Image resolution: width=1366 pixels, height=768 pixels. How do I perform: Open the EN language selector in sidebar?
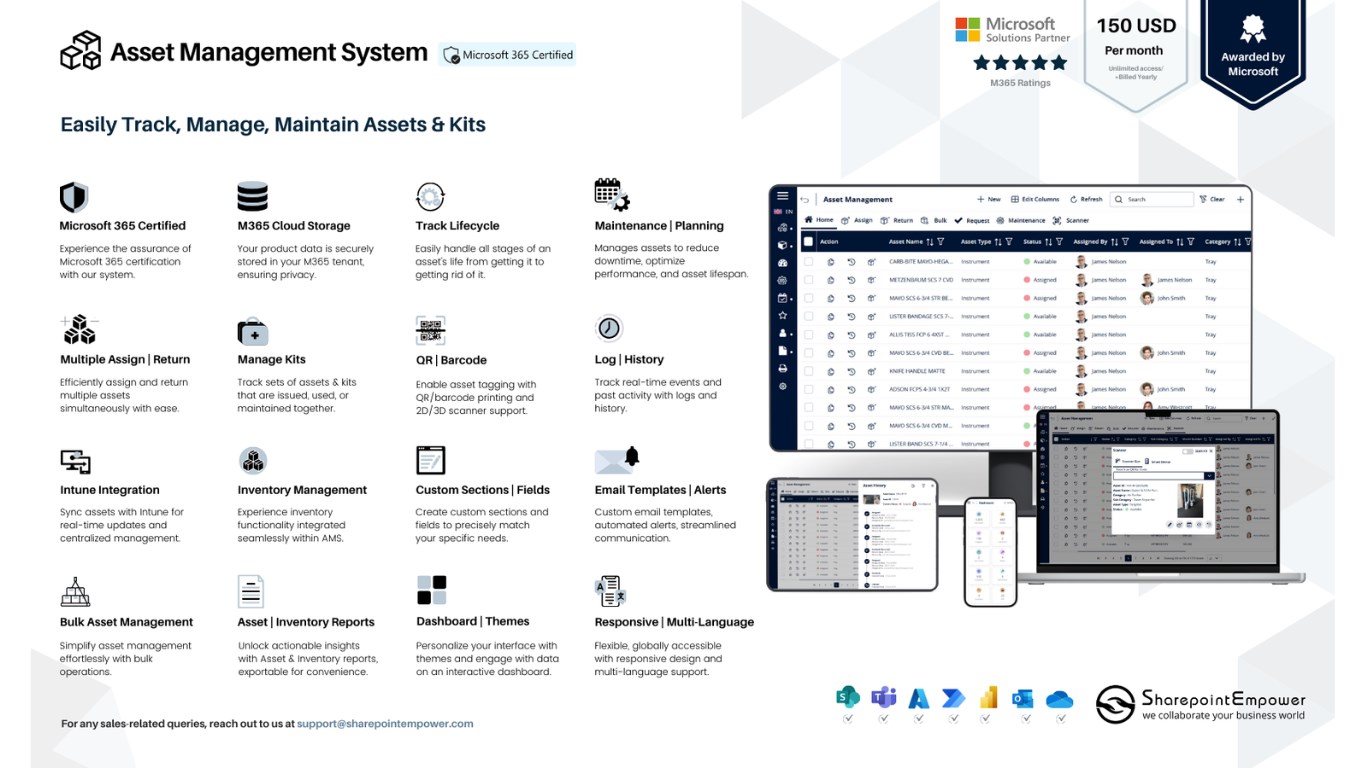(x=783, y=212)
